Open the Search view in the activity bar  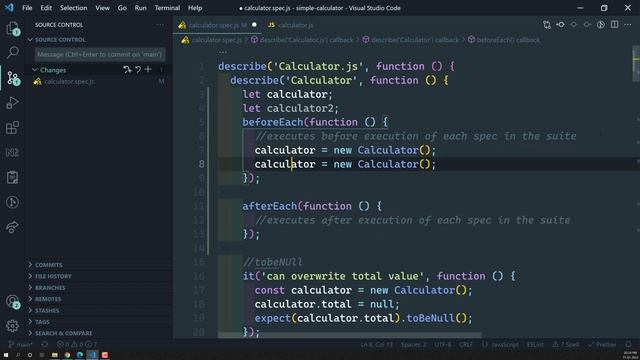point(12,52)
